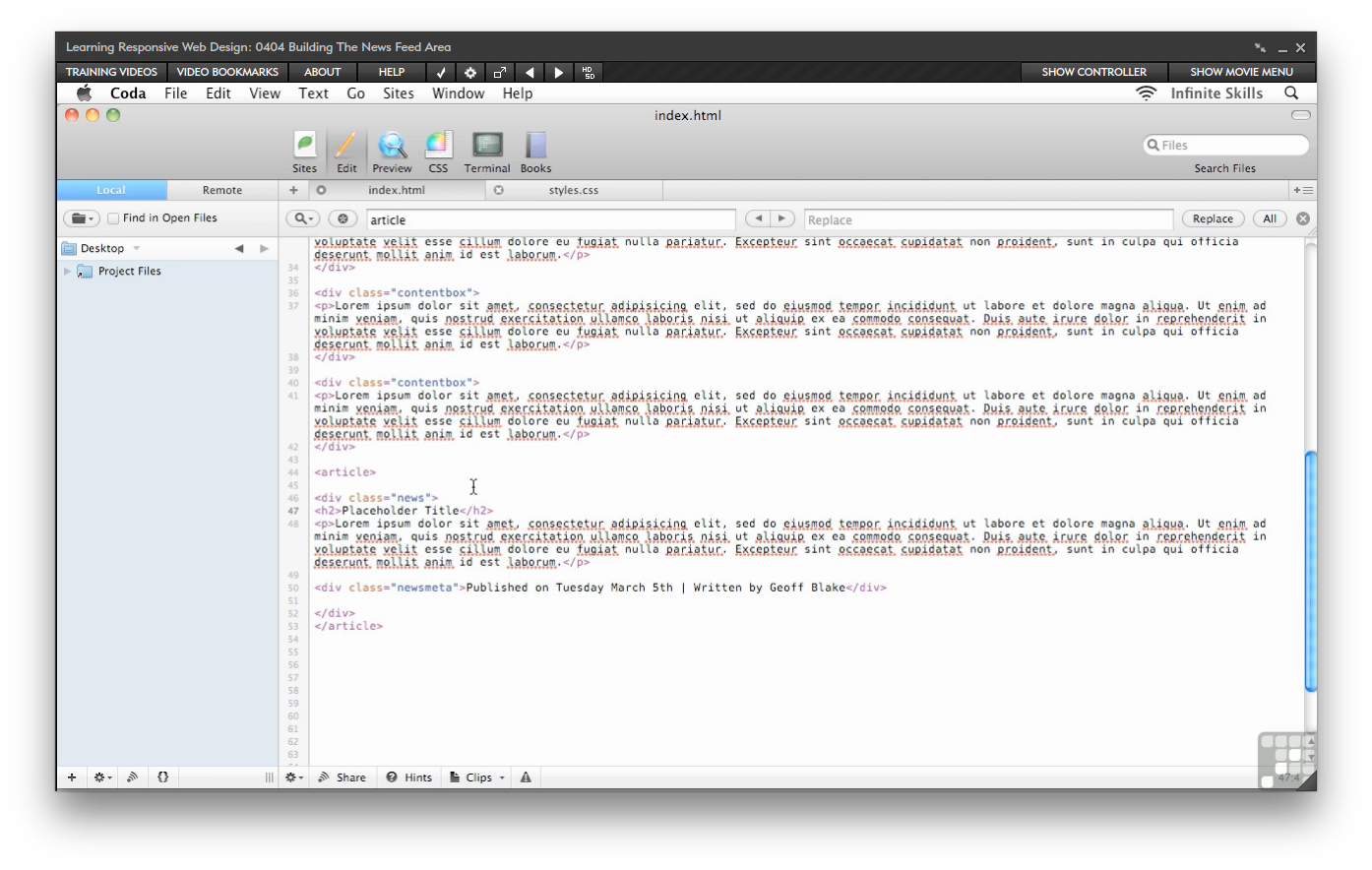
Task: Expand the Project Files folder
Action: tap(67, 271)
